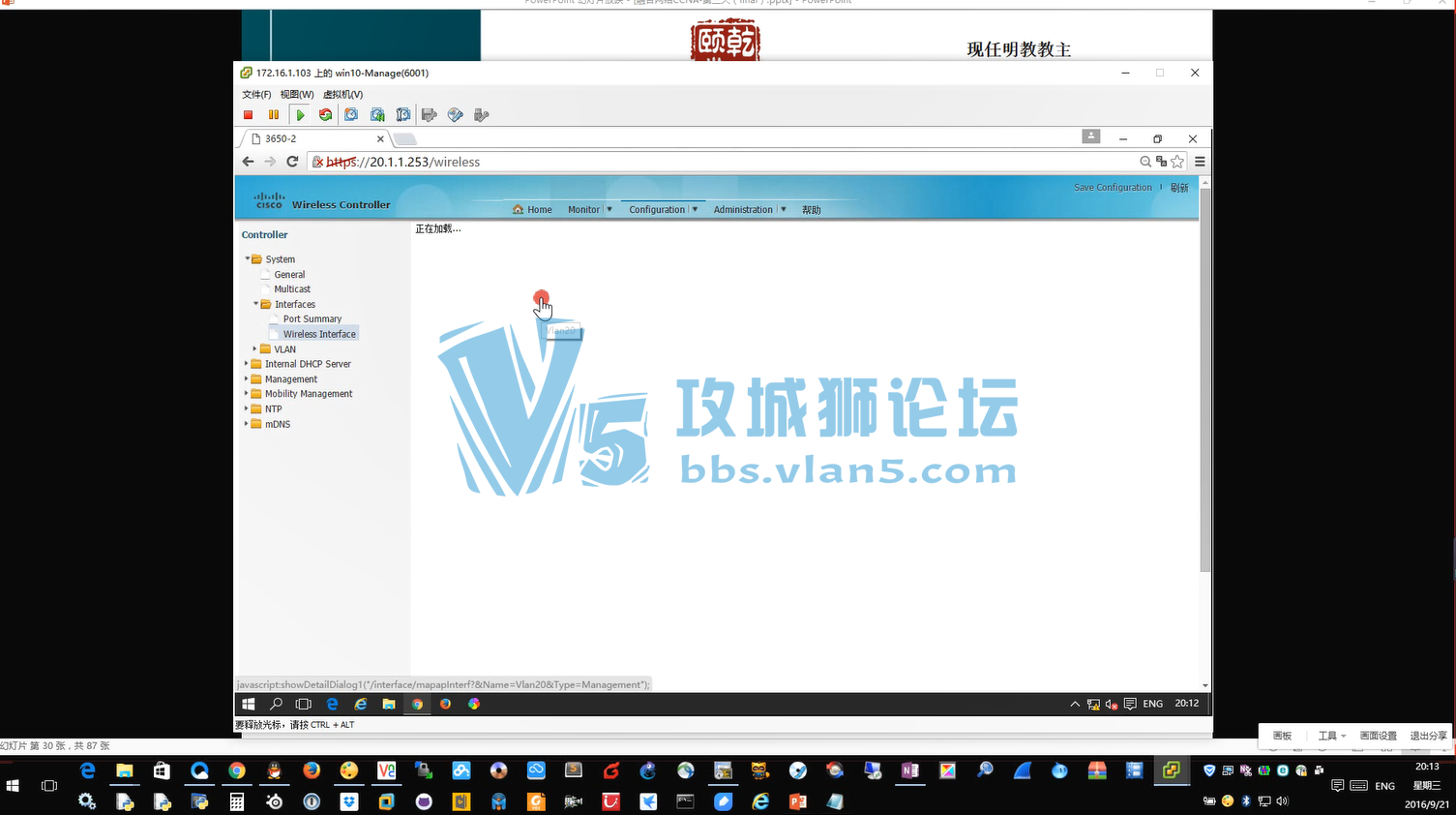The width and height of the screenshot is (1456, 815).
Task: Expand the VLAN folder
Action: pyautogui.click(x=255, y=348)
